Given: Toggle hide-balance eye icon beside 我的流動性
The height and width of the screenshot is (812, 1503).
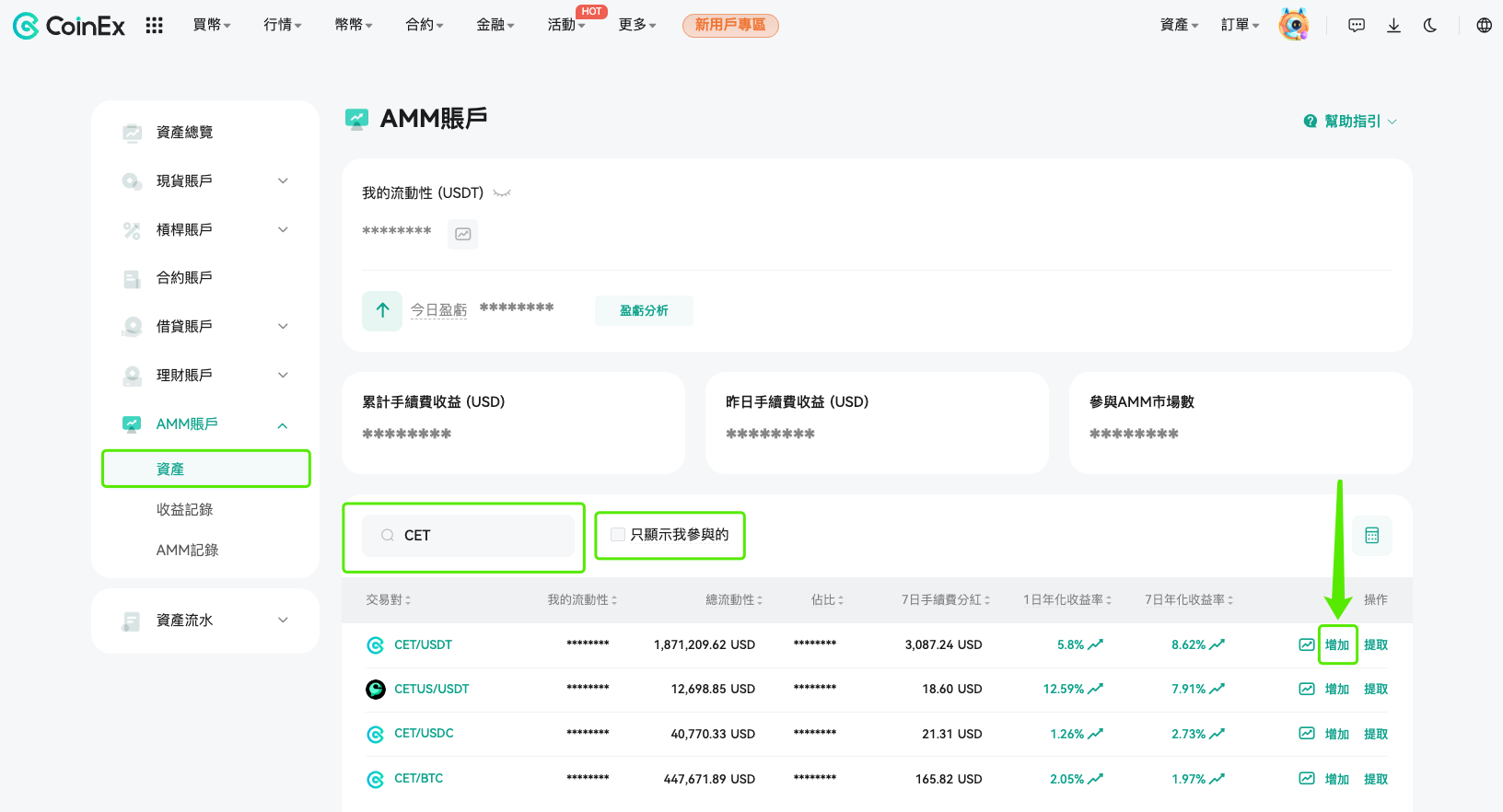Looking at the screenshot, I should 502,193.
